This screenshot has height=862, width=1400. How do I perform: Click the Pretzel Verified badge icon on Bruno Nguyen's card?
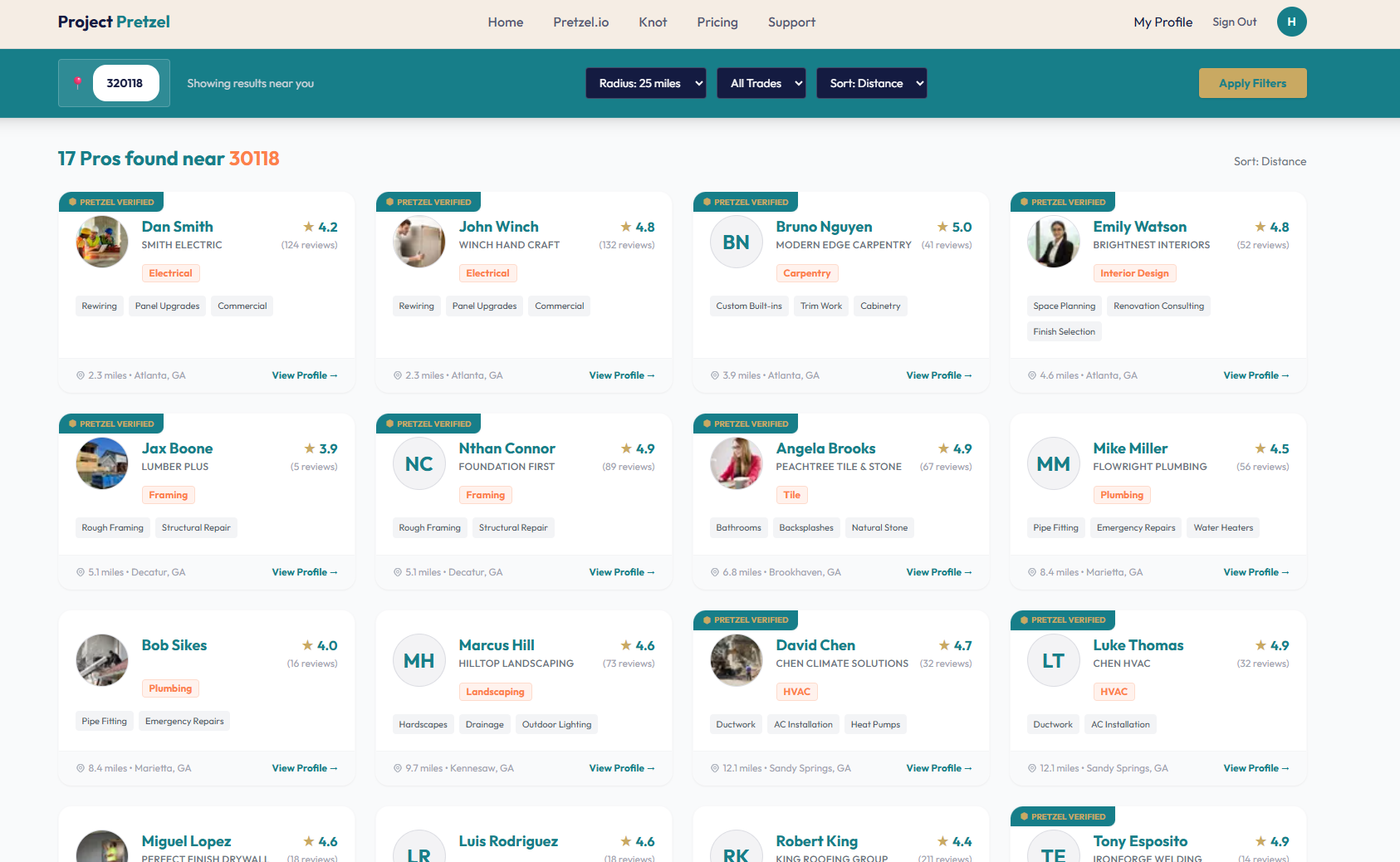coord(707,202)
